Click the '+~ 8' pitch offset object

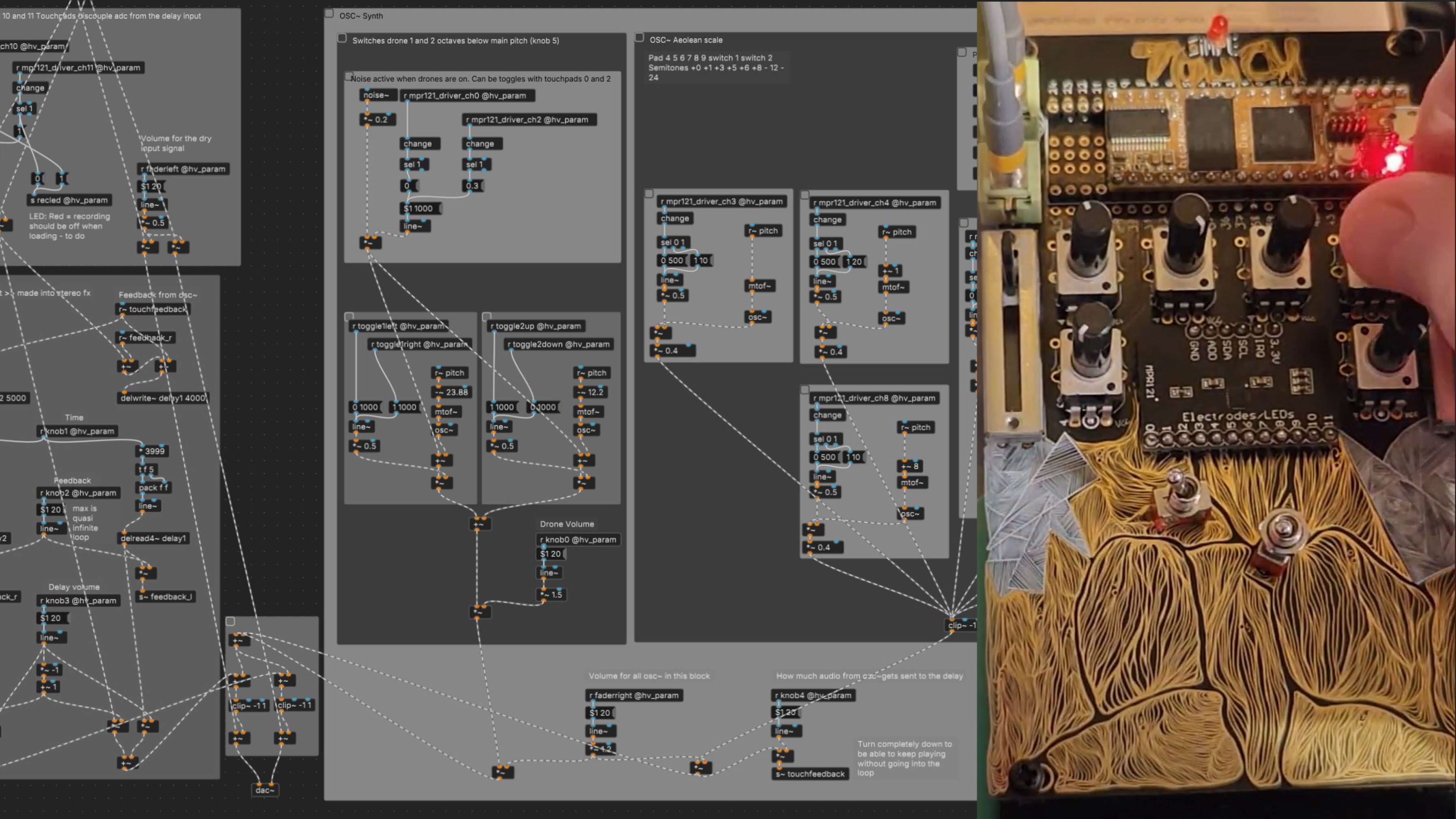click(x=910, y=466)
